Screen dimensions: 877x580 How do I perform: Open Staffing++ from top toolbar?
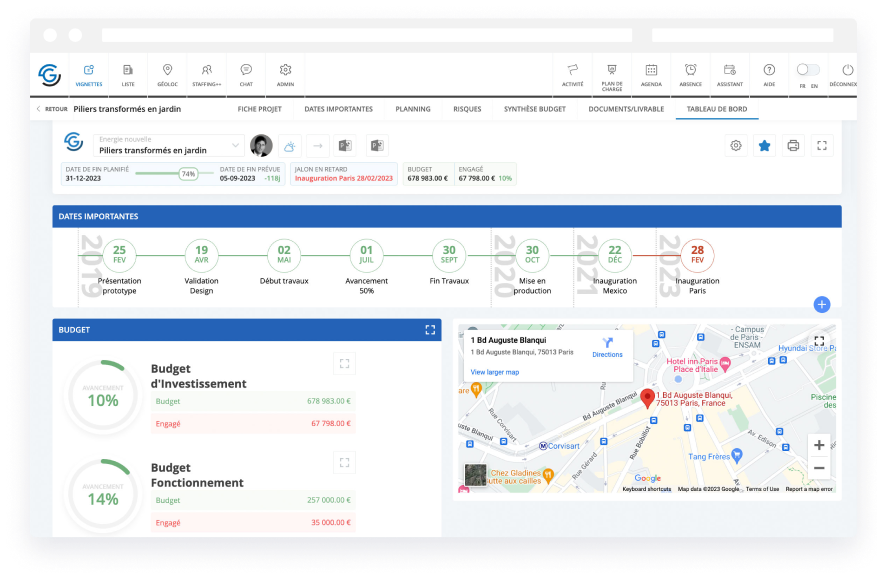pyautogui.click(x=206, y=74)
